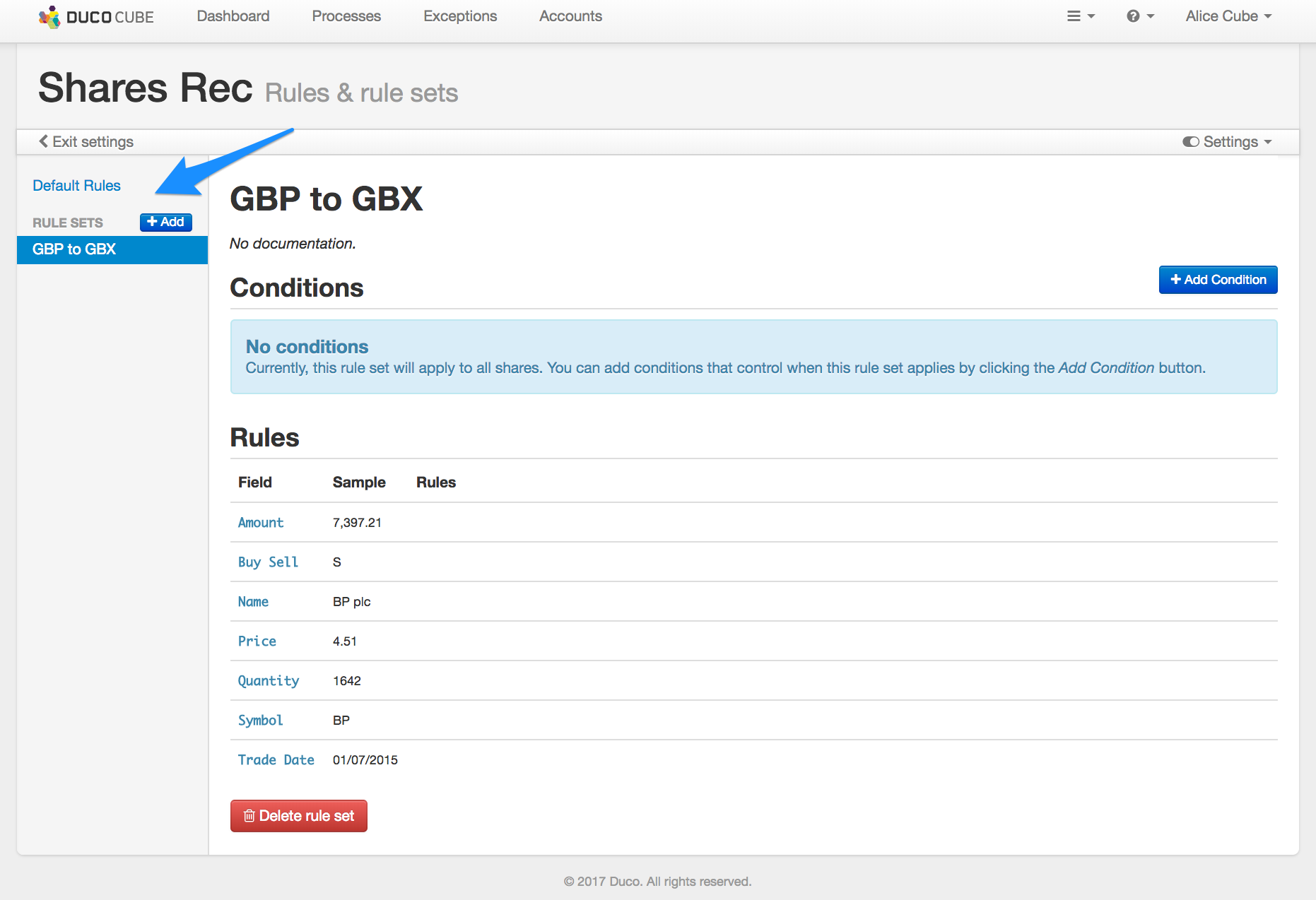The height and width of the screenshot is (900, 1316).
Task: Navigate to the Exceptions tab
Action: coord(460,16)
